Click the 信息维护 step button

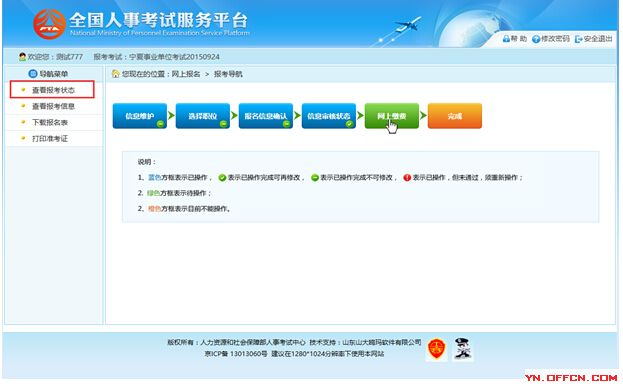tap(140, 116)
